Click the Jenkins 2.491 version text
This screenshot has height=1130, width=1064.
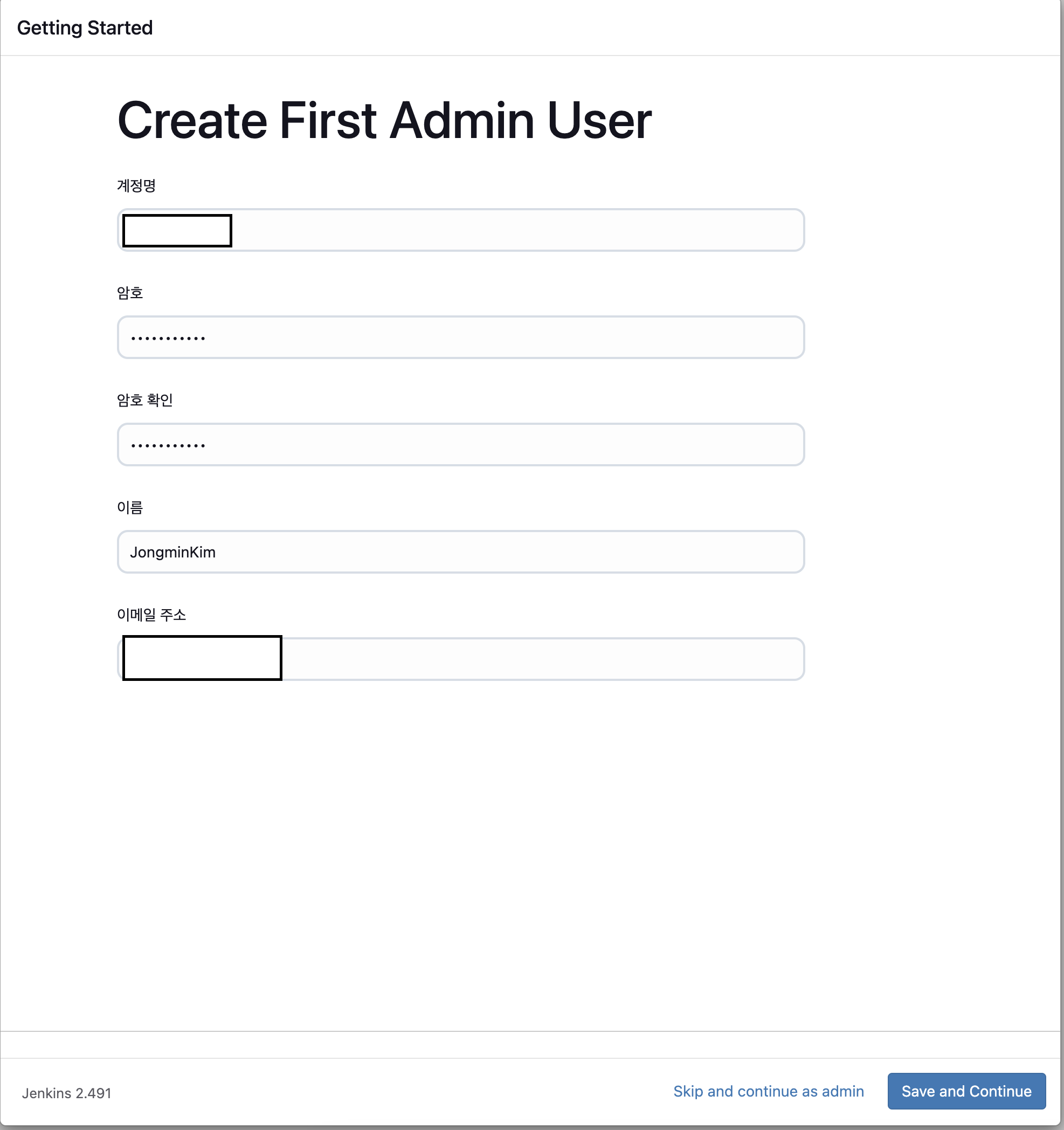(66, 1093)
